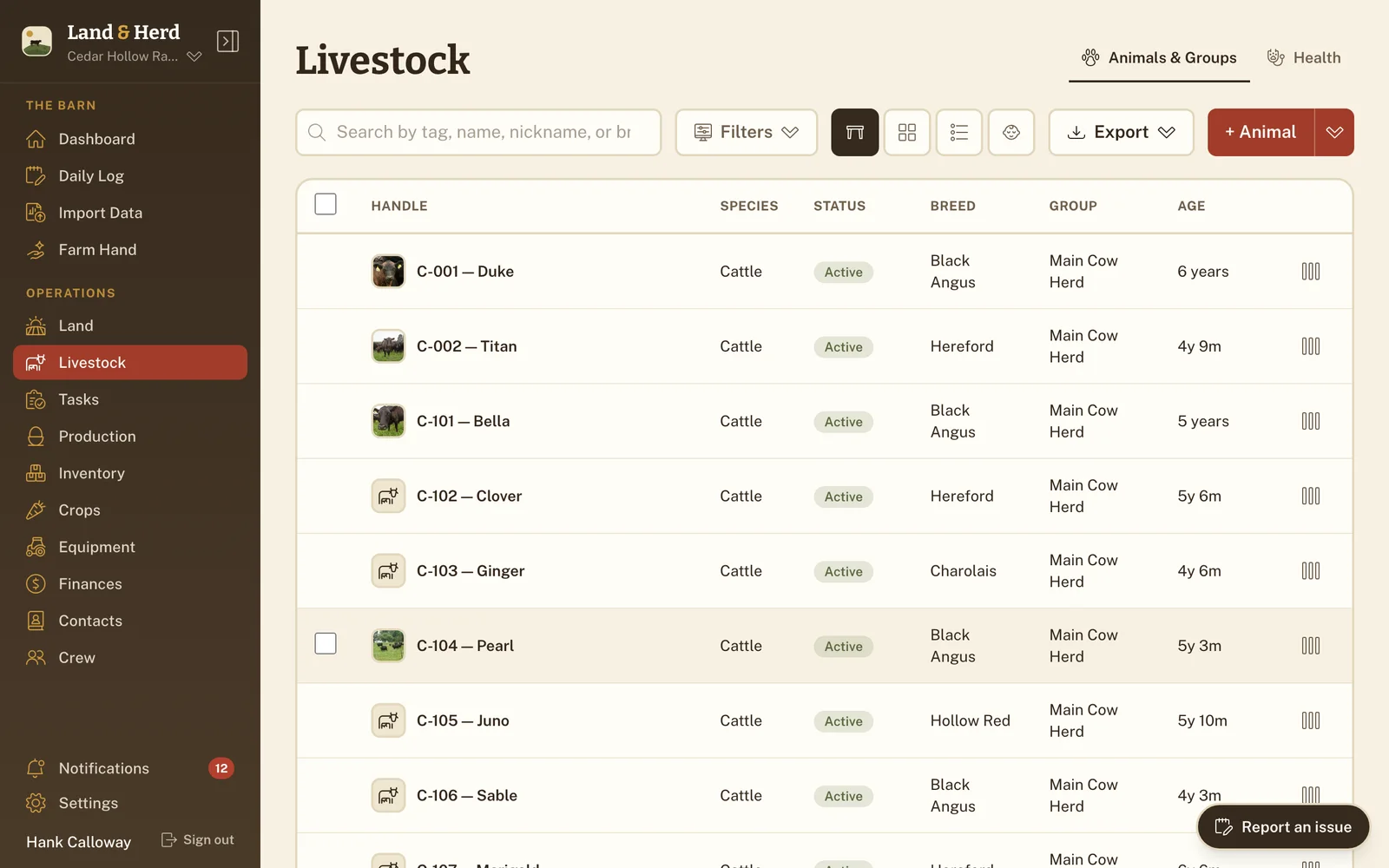Go to Finances
1389x868 pixels.
tap(130, 584)
